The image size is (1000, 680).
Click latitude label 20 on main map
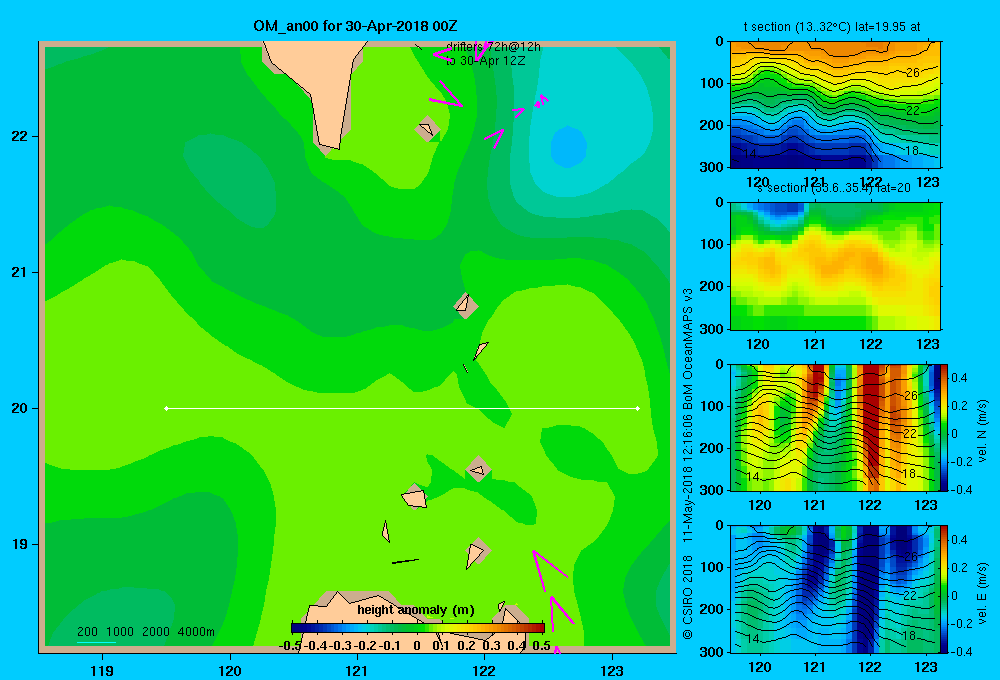tap(20, 408)
